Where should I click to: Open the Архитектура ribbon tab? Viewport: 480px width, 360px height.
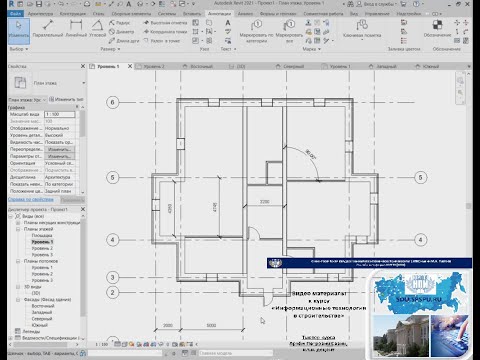40,14
